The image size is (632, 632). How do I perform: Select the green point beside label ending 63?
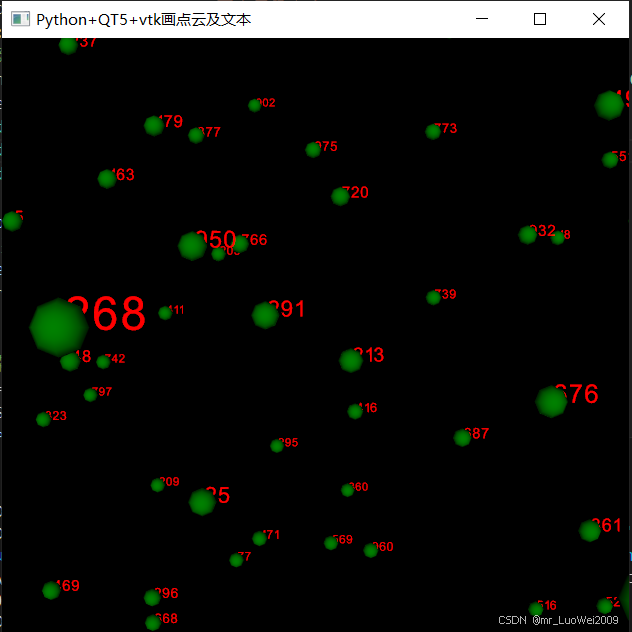[107, 179]
